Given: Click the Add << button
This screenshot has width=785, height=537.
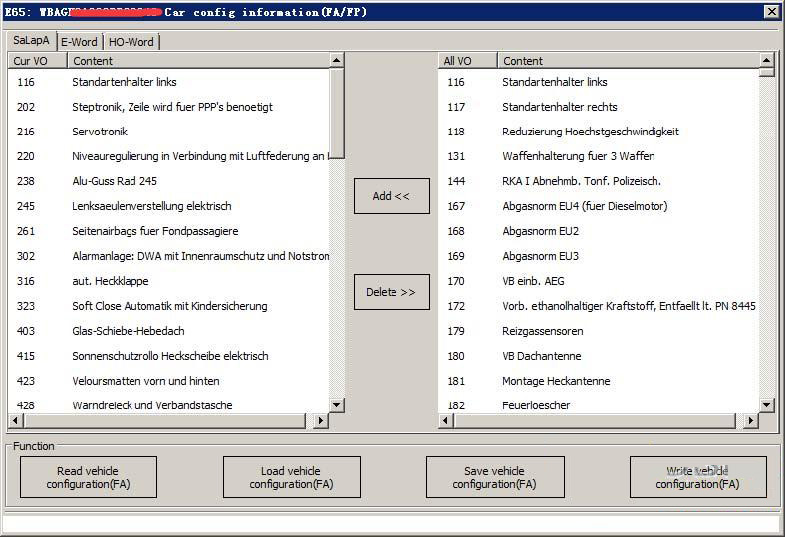Looking at the screenshot, I should click(x=391, y=196).
